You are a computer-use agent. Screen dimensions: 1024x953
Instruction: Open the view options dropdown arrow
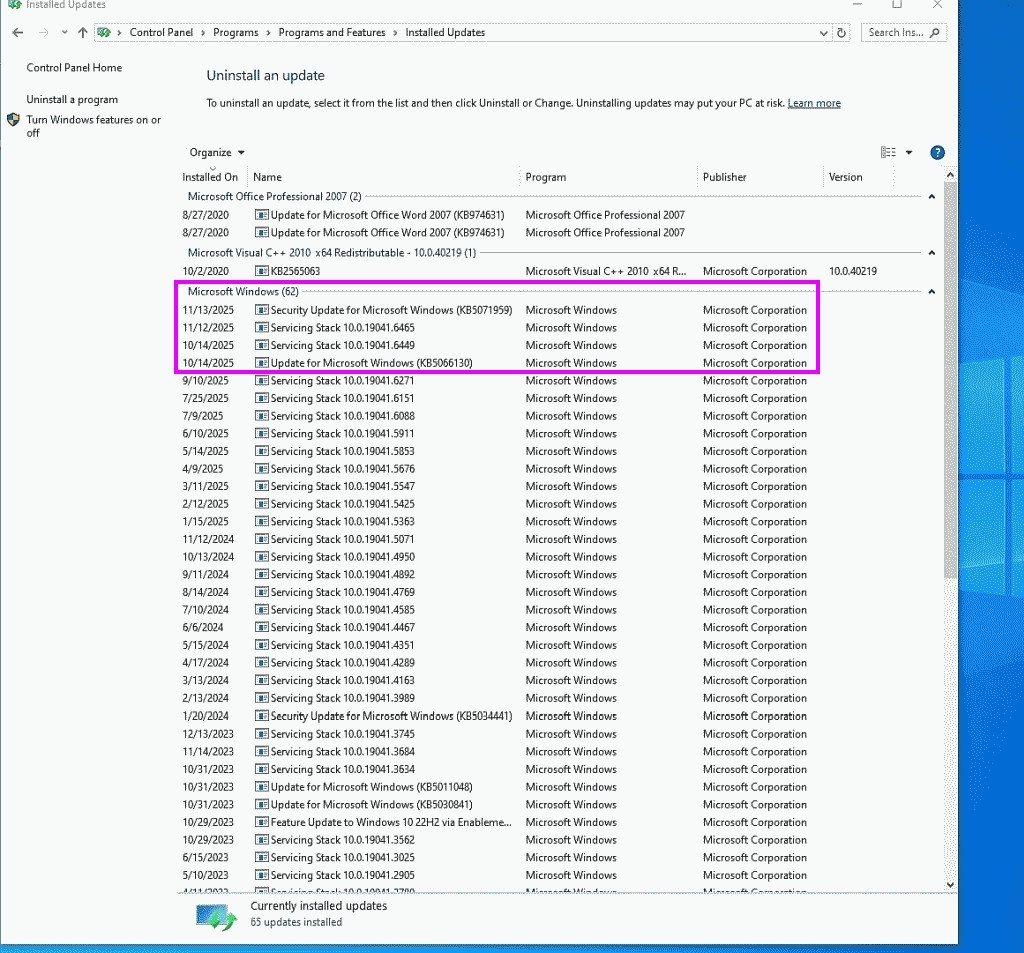909,152
